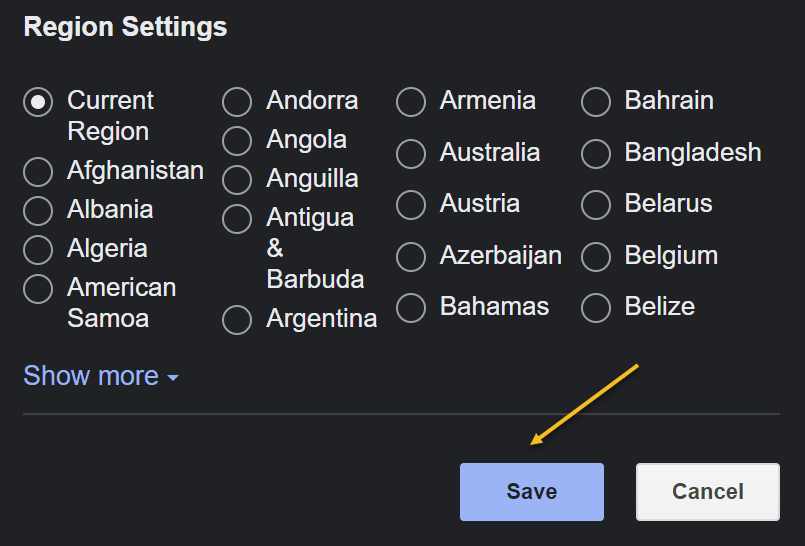
Task: Expand the Show more regions list
Action: point(100,376)
